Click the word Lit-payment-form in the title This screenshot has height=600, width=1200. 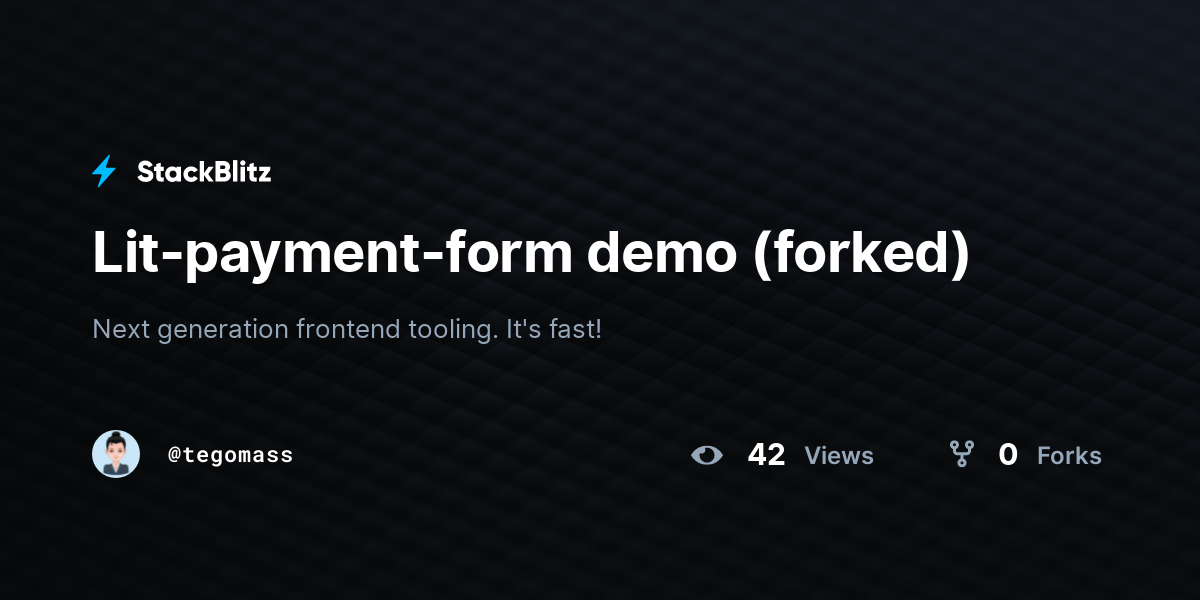tap(332, 254)
